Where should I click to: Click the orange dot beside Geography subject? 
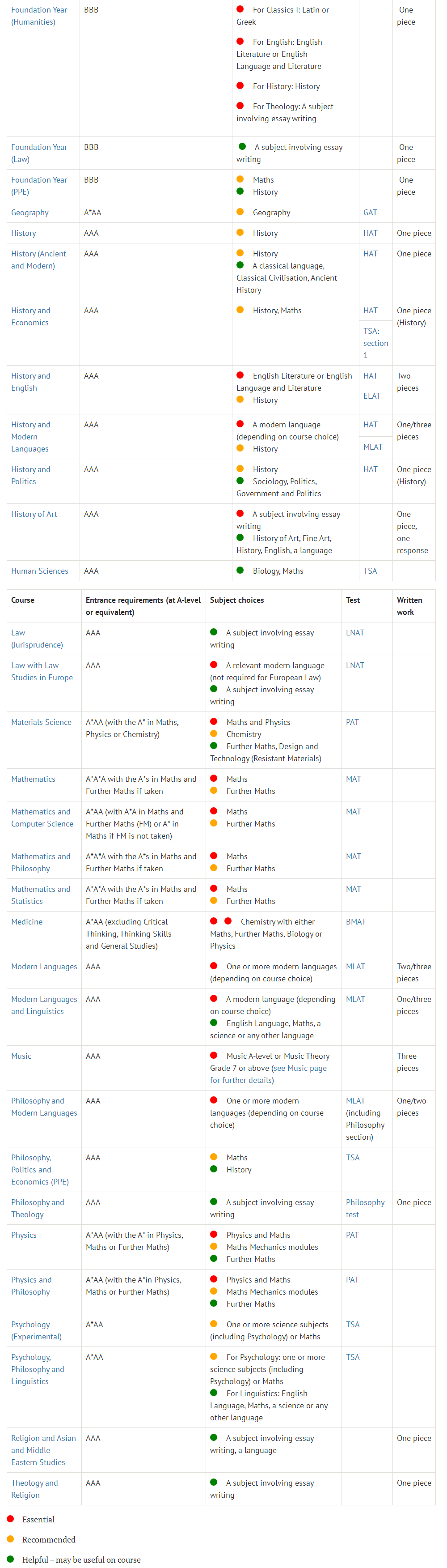[240, 212]
